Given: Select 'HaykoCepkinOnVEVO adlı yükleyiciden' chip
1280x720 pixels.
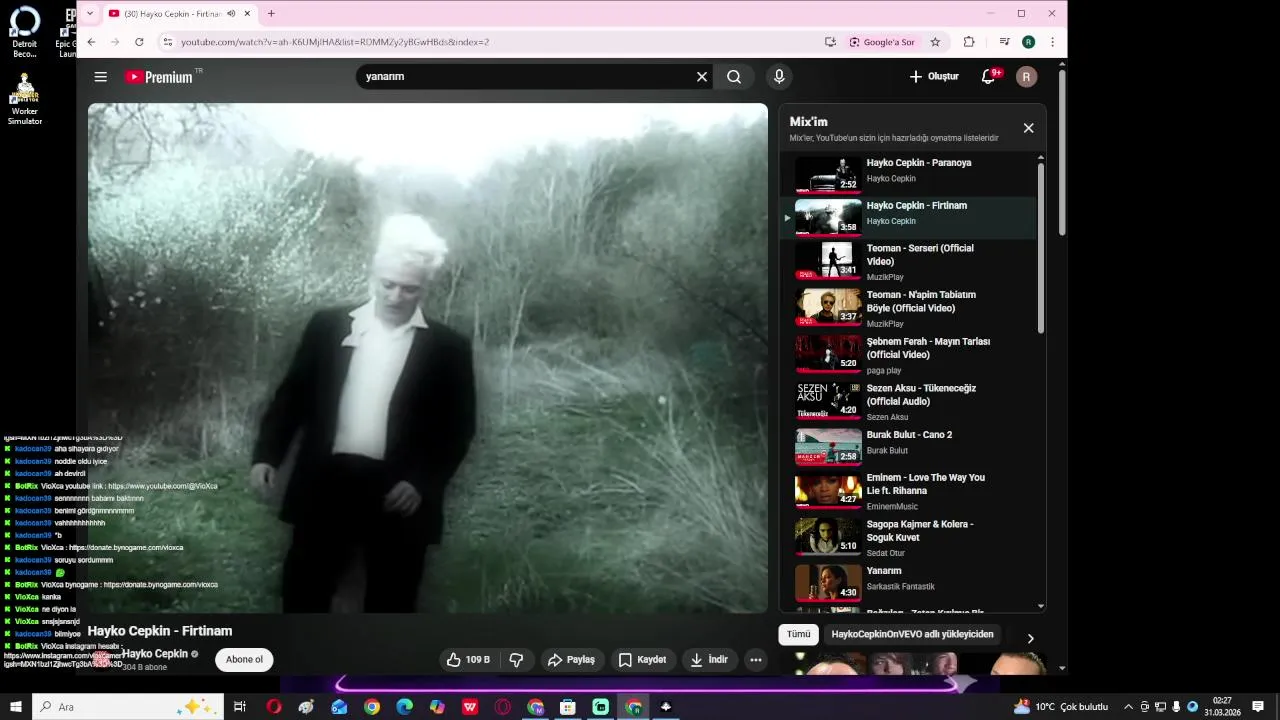Looking at the screenshot, I should click(912, 634).
